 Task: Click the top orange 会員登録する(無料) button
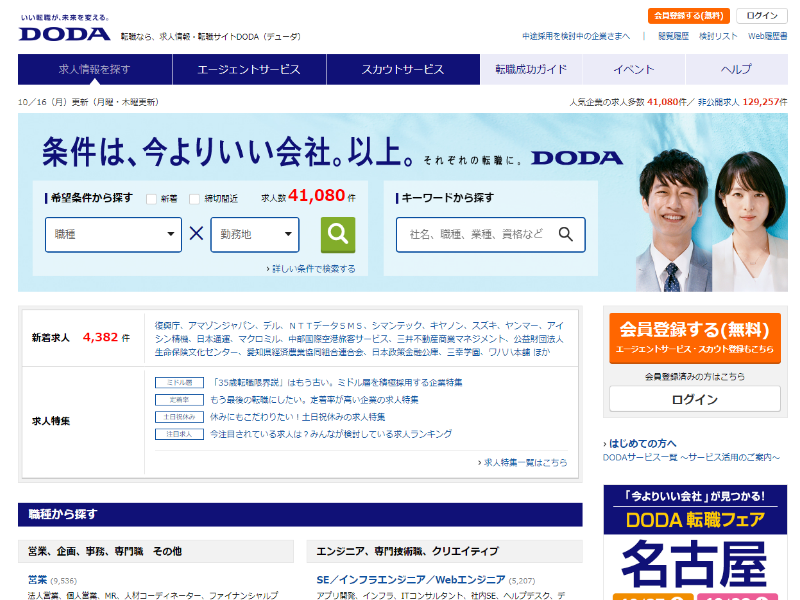pos(689,16)
